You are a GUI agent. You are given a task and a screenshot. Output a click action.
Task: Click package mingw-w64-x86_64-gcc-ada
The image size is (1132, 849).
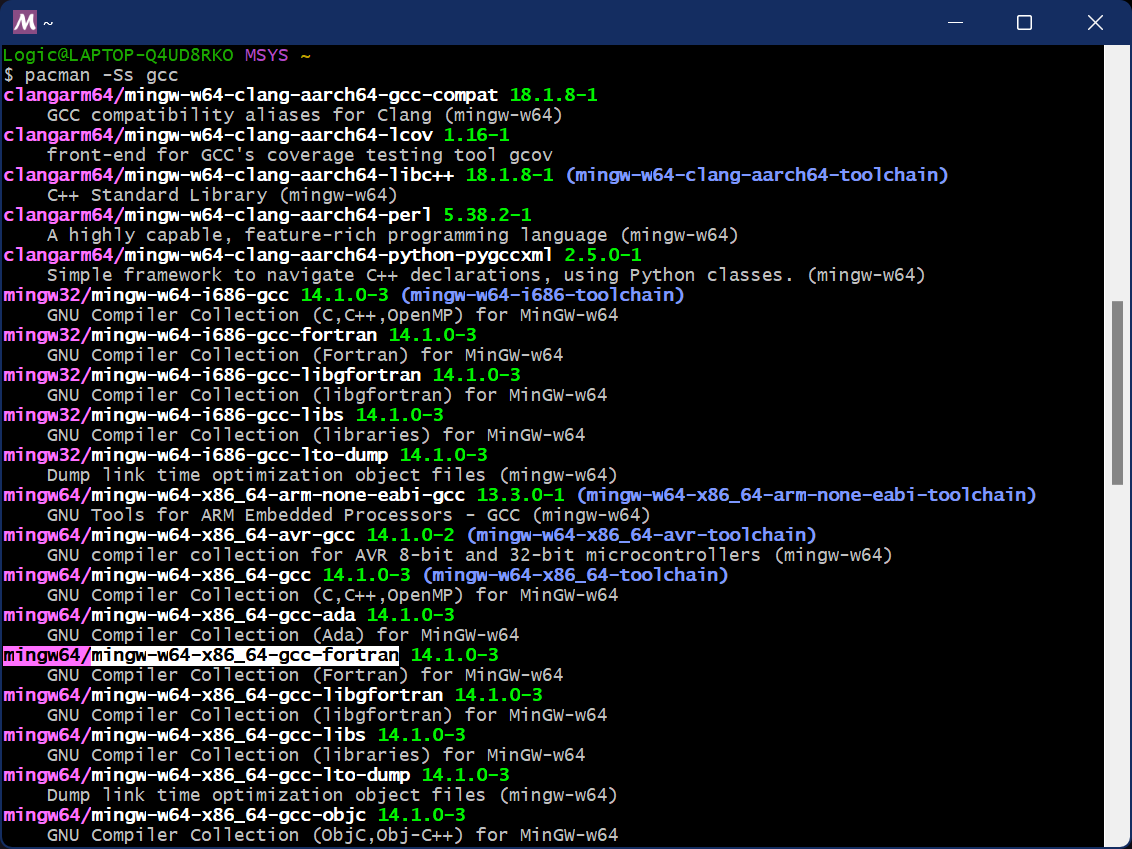point(223,615)
